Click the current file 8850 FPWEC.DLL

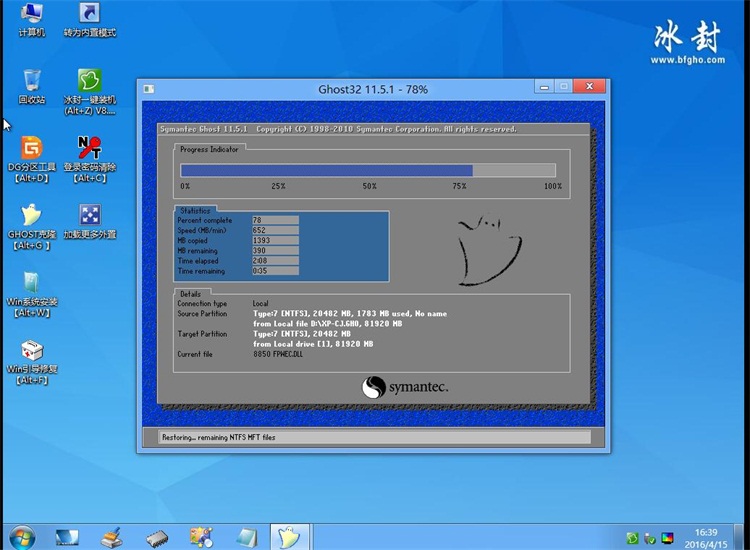click(278, 354)
